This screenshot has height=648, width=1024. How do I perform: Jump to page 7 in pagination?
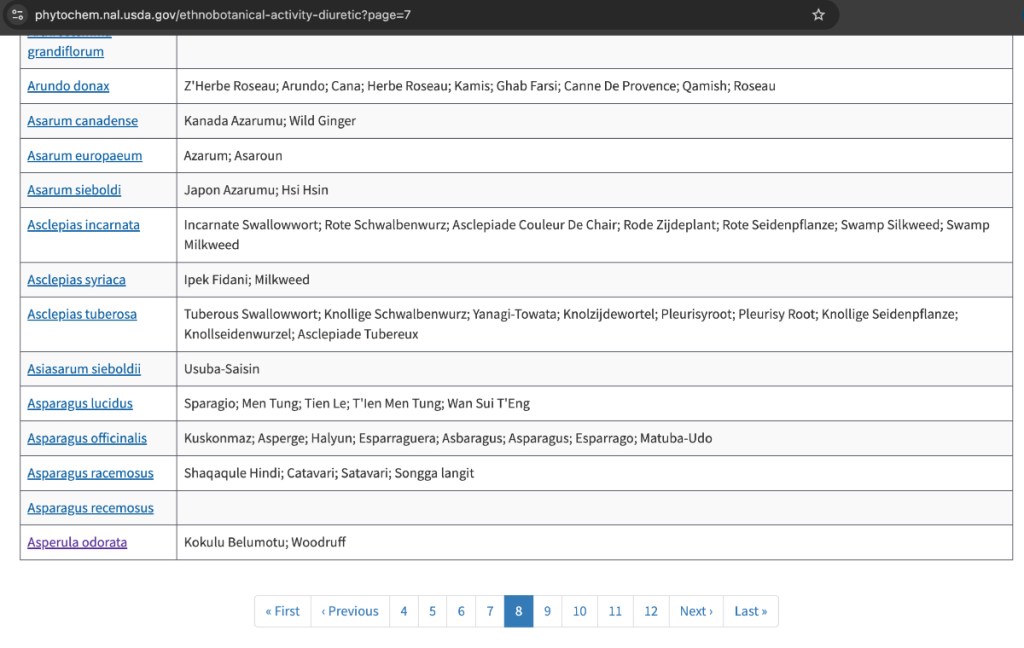(490, 611)
